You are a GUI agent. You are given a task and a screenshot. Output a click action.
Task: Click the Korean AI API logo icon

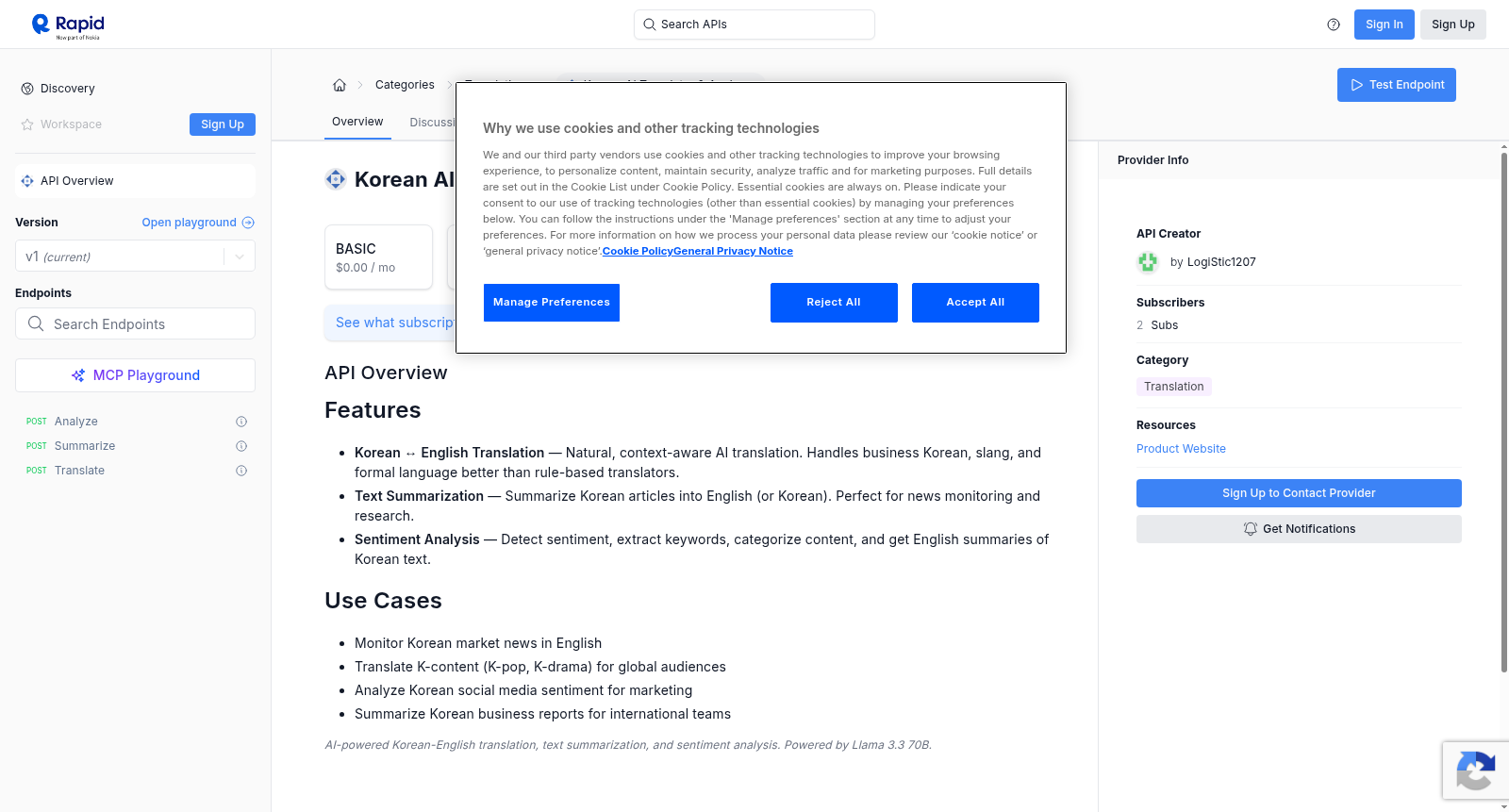336,179
